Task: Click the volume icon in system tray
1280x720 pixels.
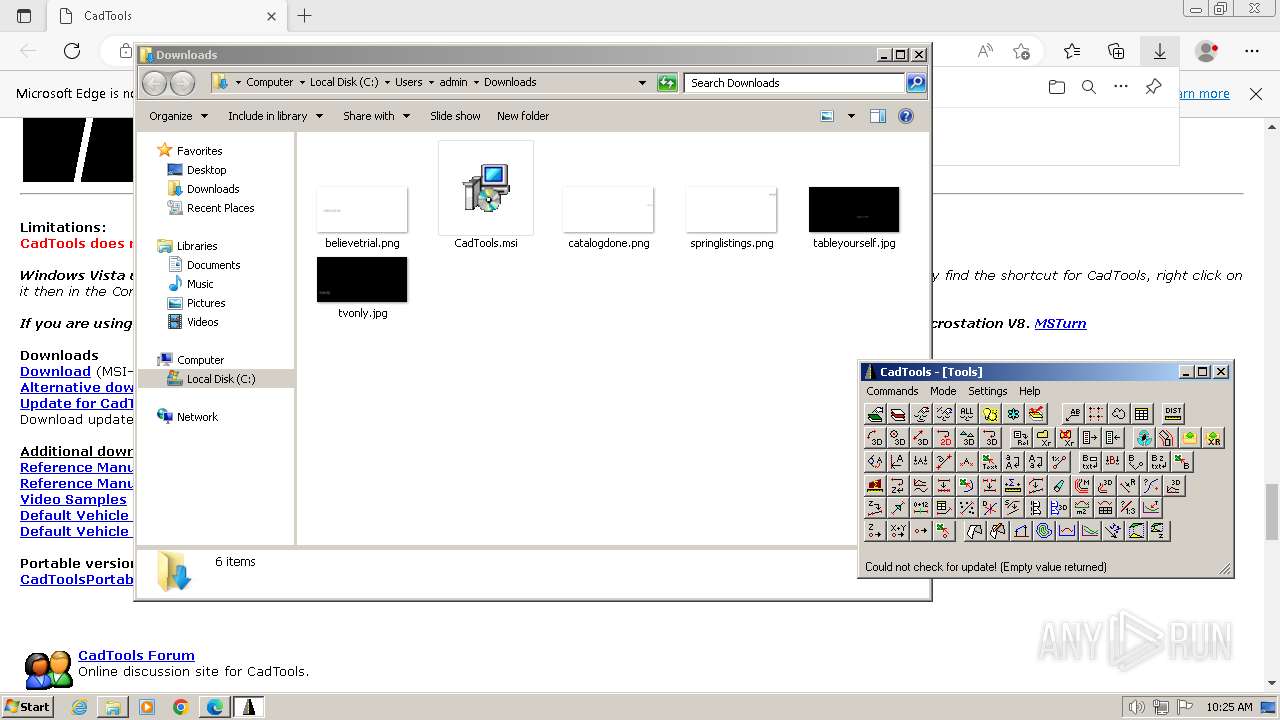Action: pos(1136,707)
